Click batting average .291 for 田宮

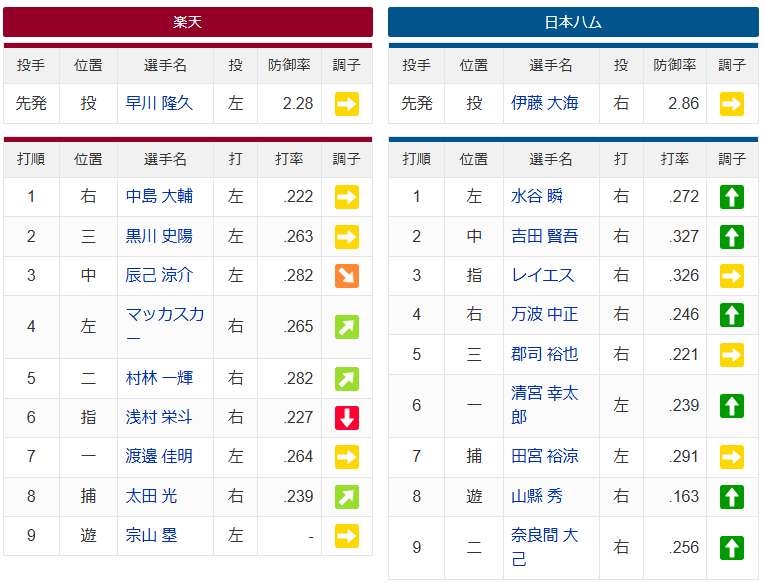point(684,456)
